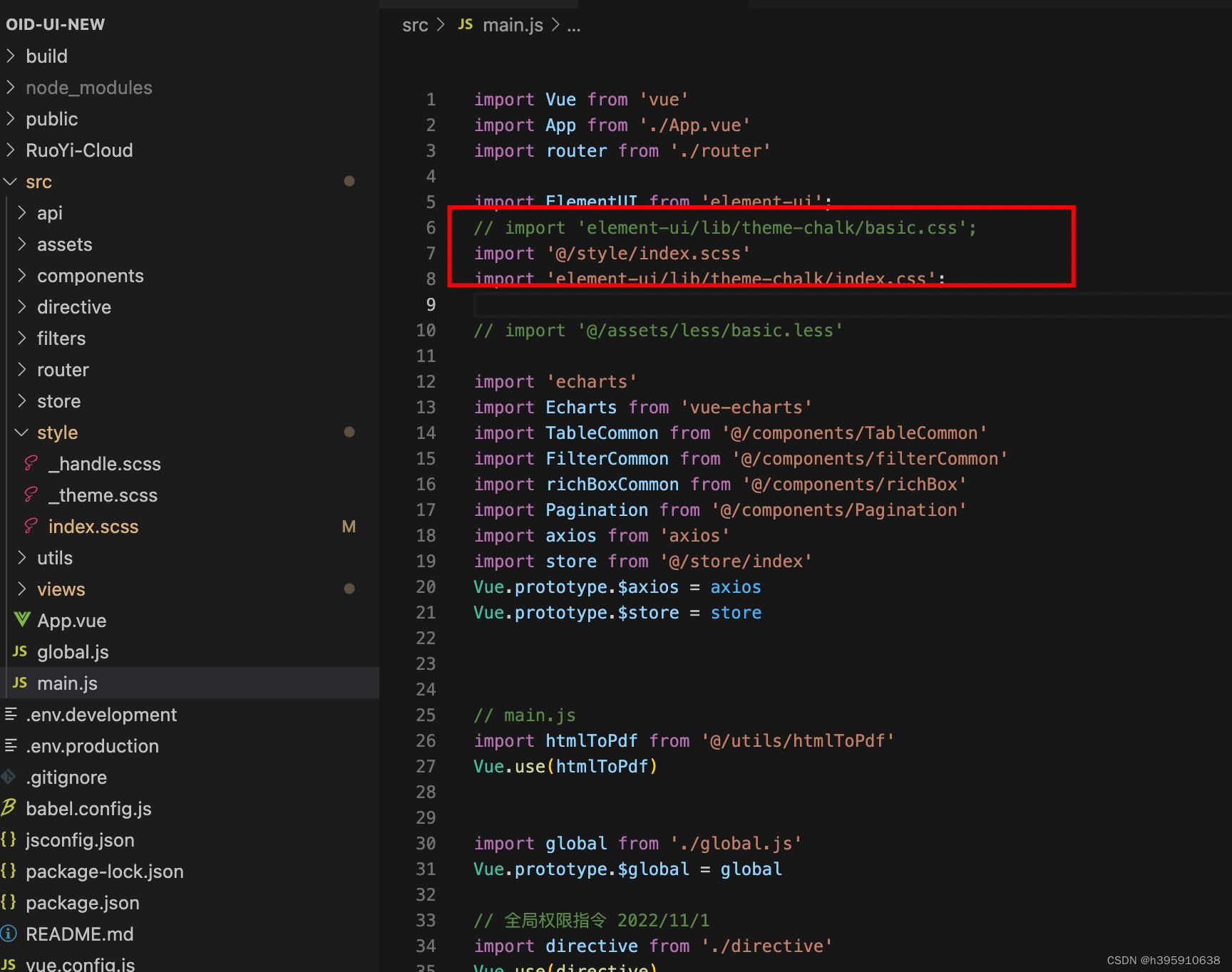Expand the utils folder chevron
The width and height of the screenshot is (1232, 972).
(x=21, y=557)
